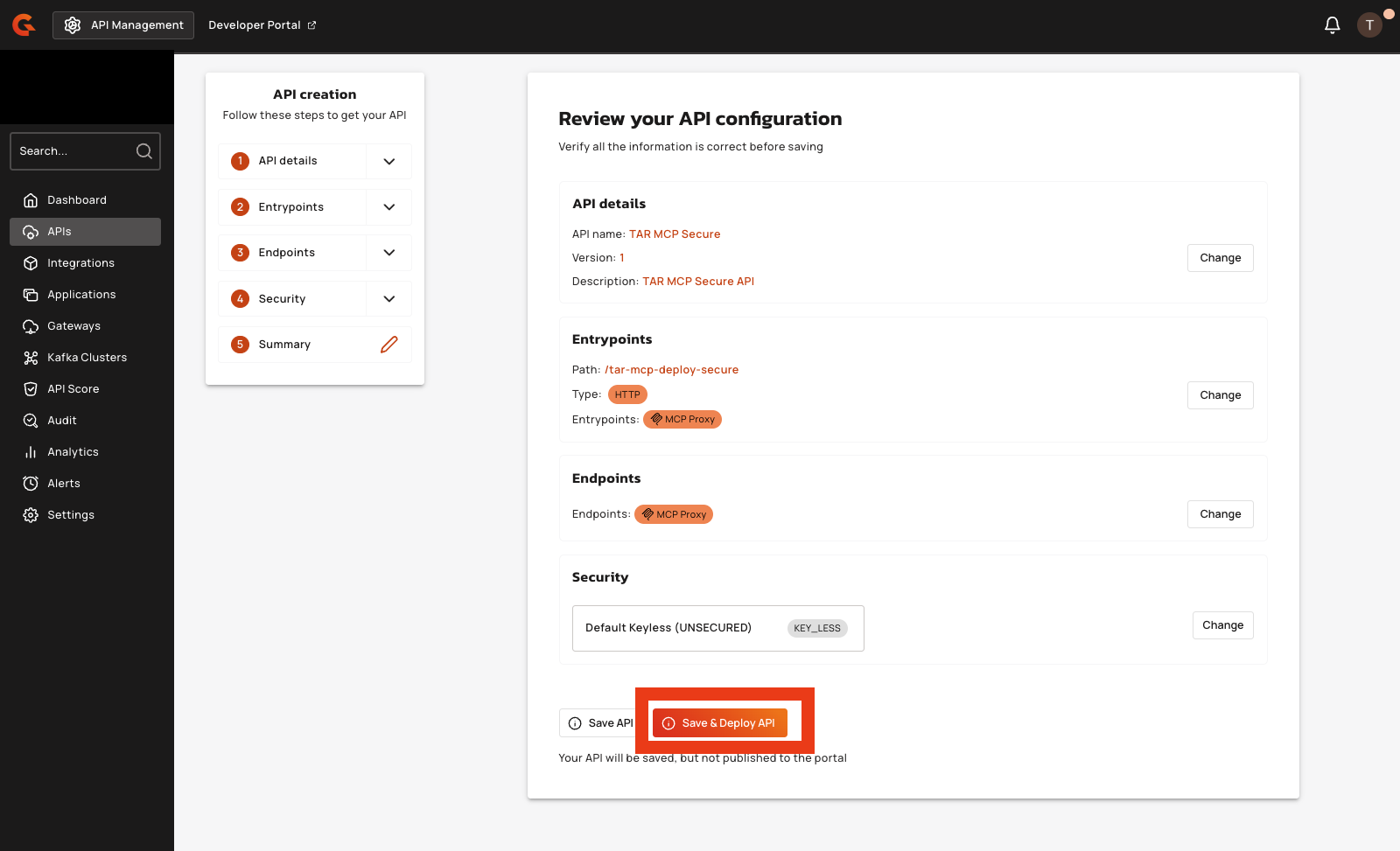Viewport: 1400px width, 851px height.
Task: Click Change for API details
Action: point(1220,258)
